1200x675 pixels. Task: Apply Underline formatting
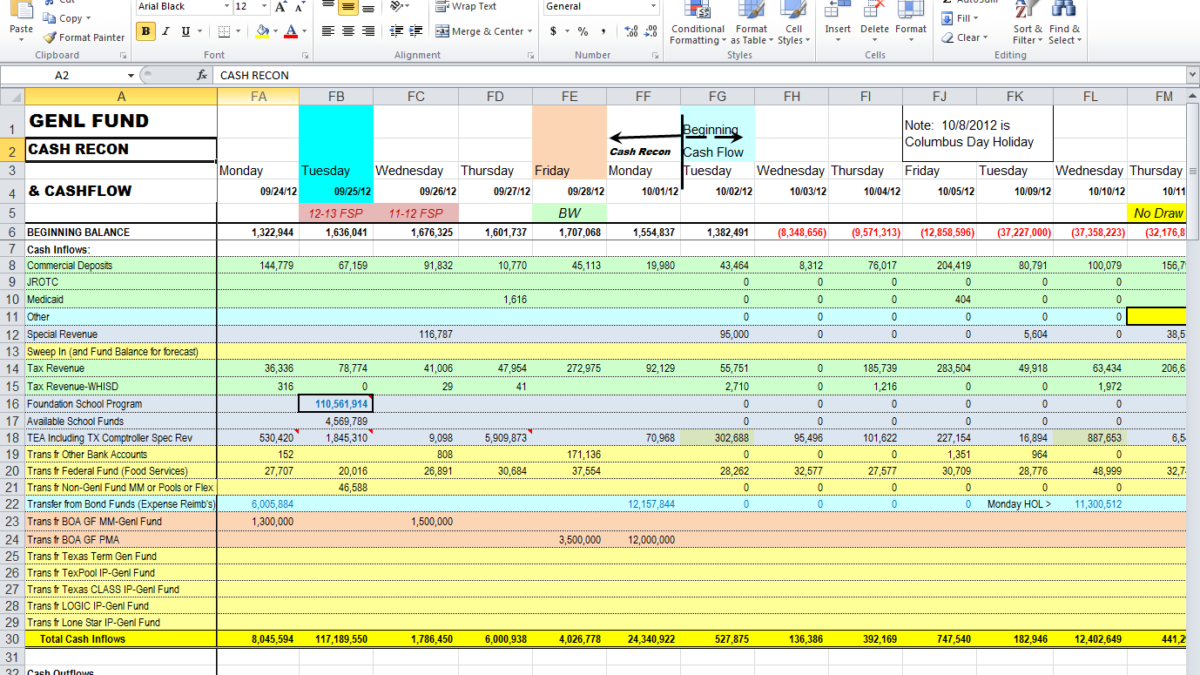click(187, 31)
